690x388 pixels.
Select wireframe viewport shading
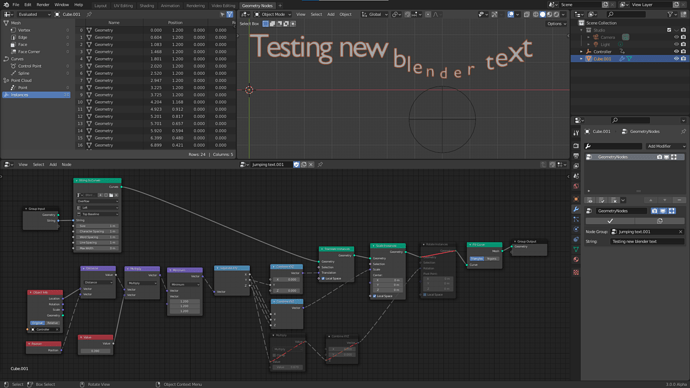tap(536, 15)
